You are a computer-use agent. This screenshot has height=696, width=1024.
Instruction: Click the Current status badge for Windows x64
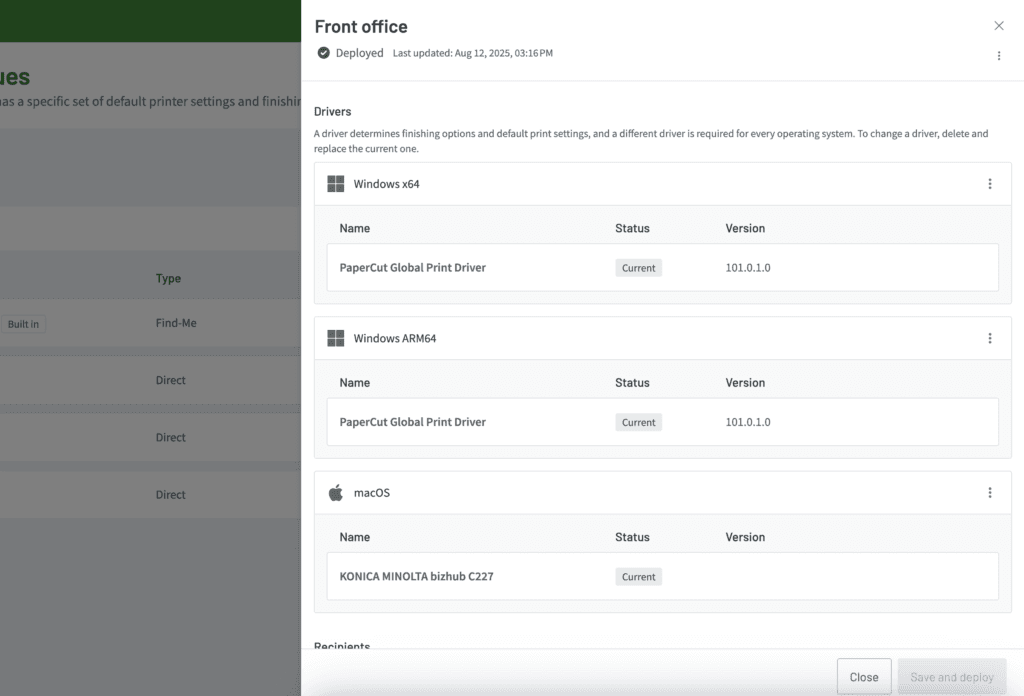(638, 268)
